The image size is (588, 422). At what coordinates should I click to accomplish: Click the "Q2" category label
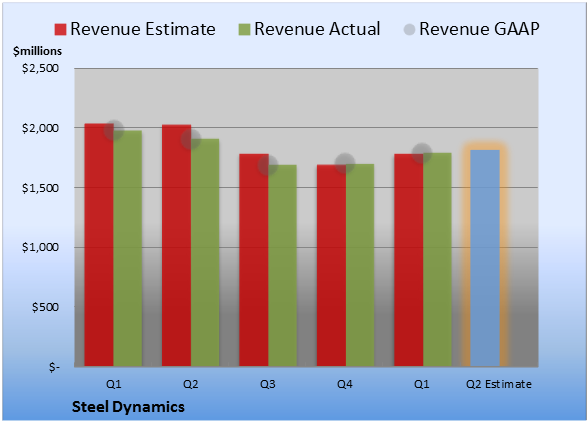click(x=190, y=384)
